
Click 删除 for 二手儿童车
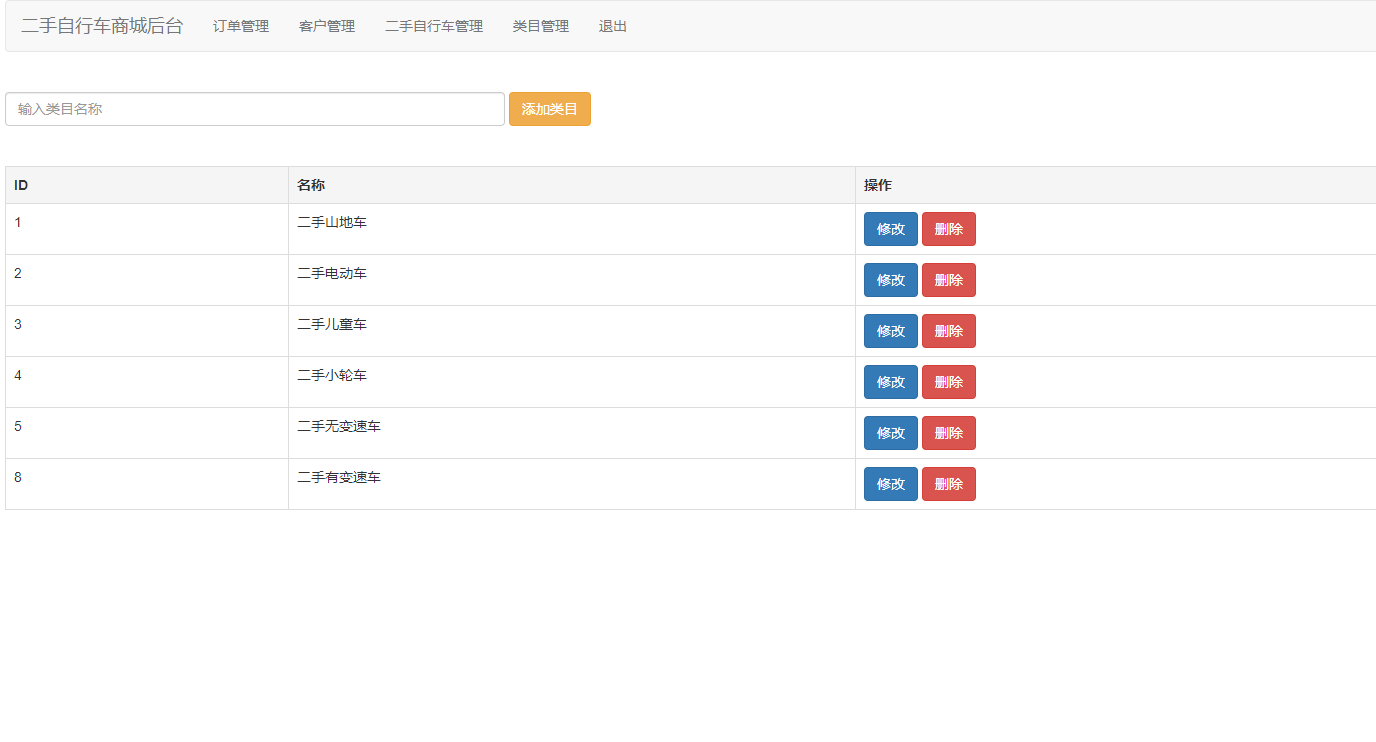click(948, 331)
